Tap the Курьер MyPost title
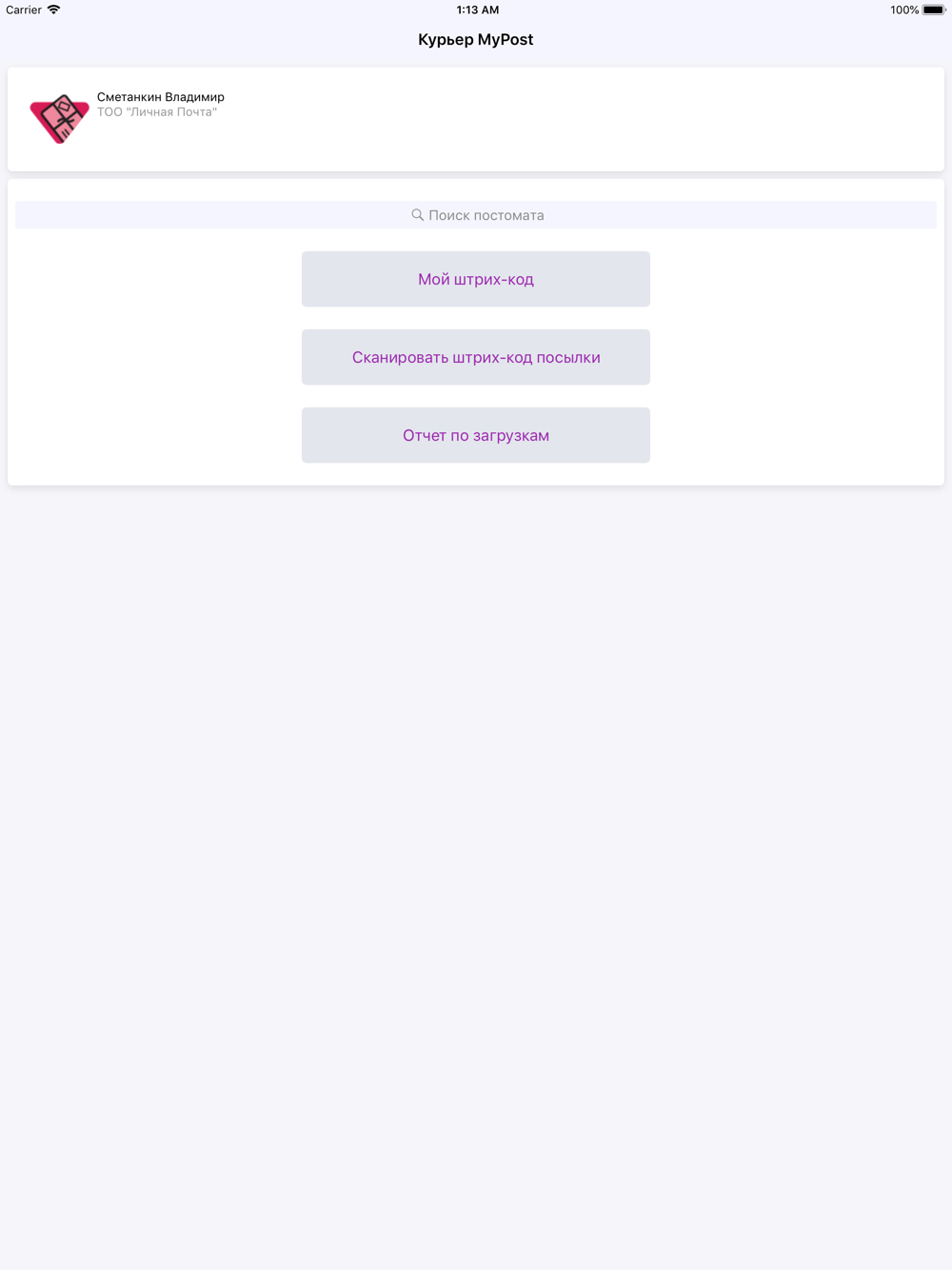Screen dimensions: 952x1270 pos(476,39)
